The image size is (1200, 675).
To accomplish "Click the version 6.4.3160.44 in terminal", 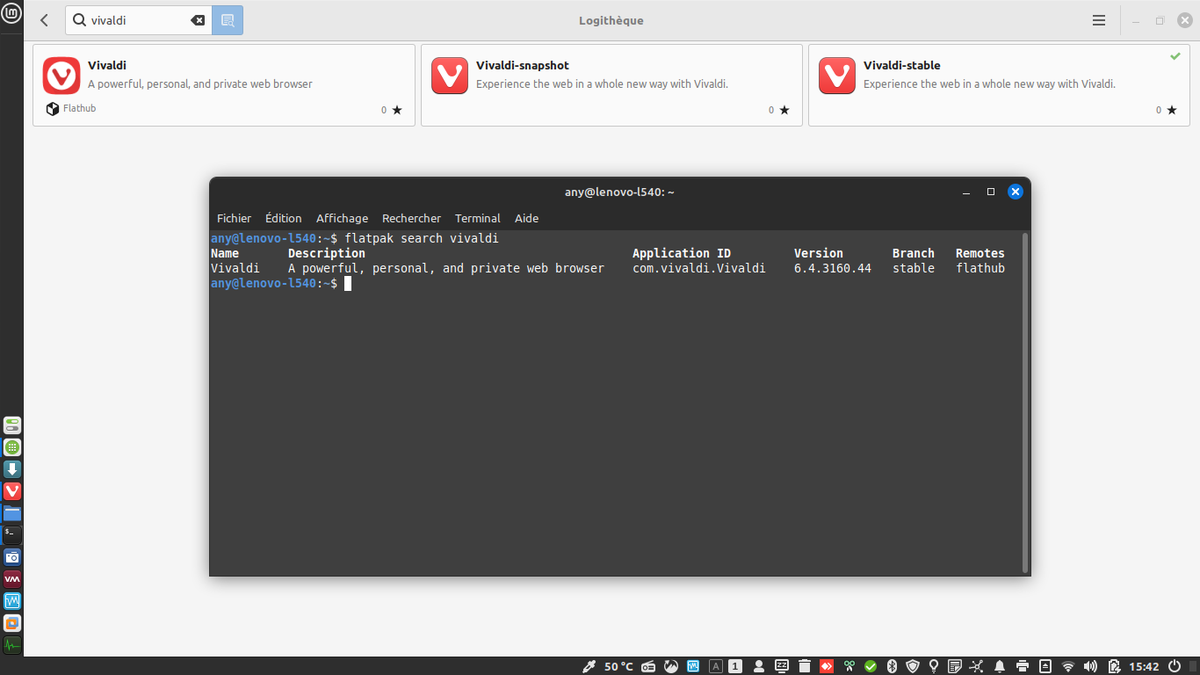I will click(x=833, y=268).
